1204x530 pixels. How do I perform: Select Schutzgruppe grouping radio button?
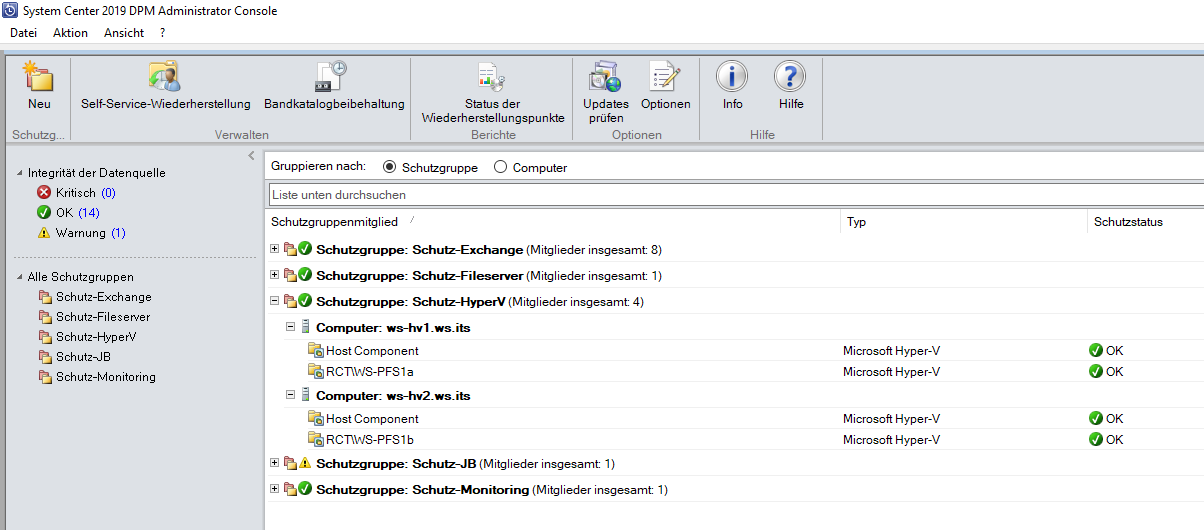pyautogui.click(x=389, y=167)
